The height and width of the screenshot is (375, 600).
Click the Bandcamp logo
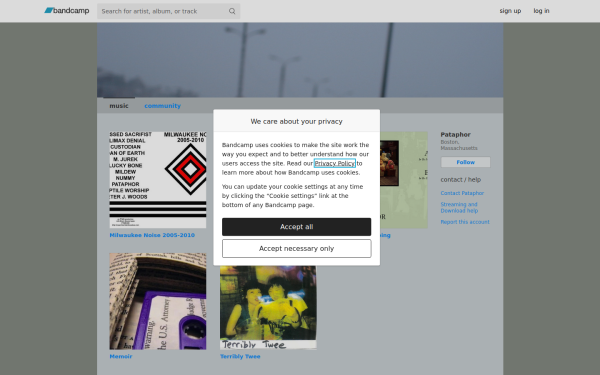tap(67, 11)
